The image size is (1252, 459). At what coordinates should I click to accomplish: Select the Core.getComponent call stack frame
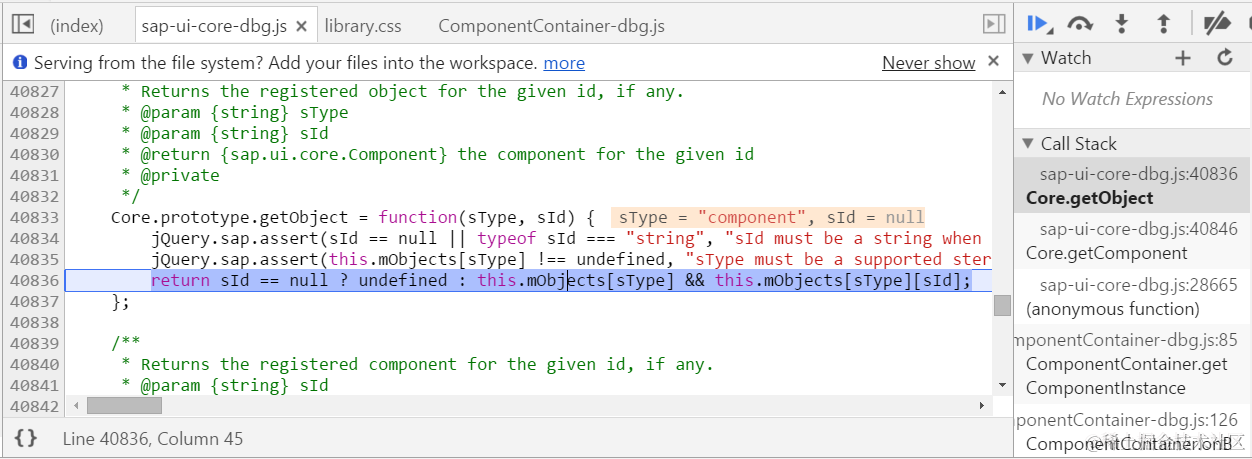[1132, 241]
